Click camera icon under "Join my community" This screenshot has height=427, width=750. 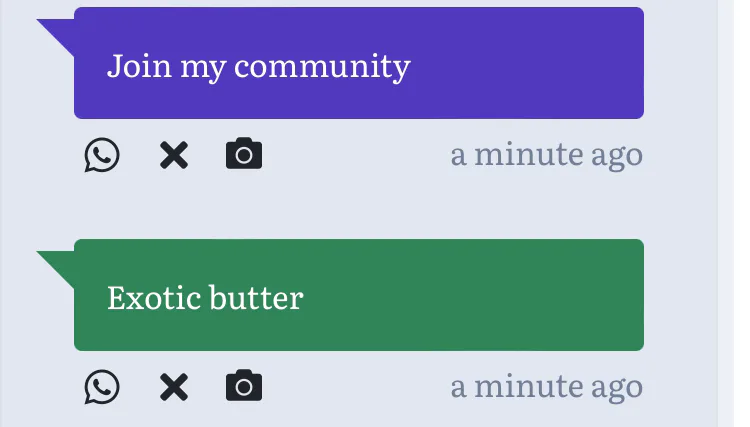point(244,155)
